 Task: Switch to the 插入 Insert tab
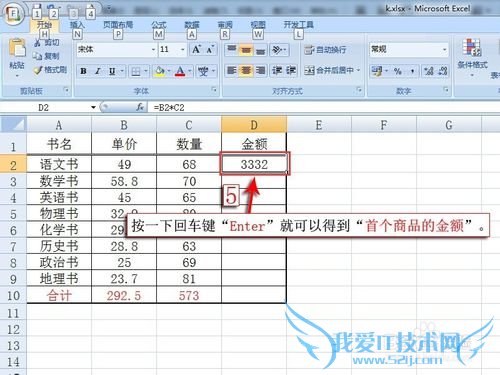(x=77, y=25)
